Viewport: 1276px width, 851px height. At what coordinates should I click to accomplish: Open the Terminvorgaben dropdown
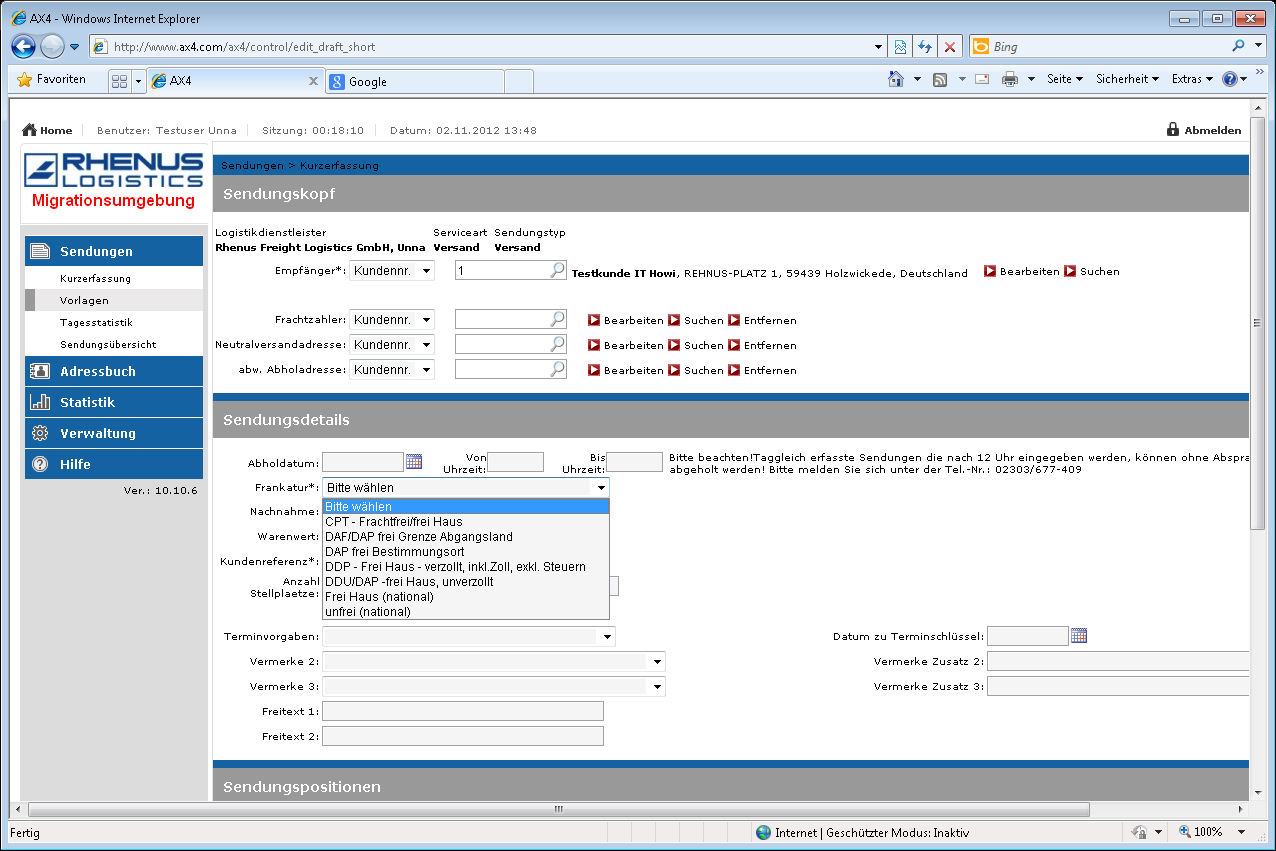(x=468, y=637)
